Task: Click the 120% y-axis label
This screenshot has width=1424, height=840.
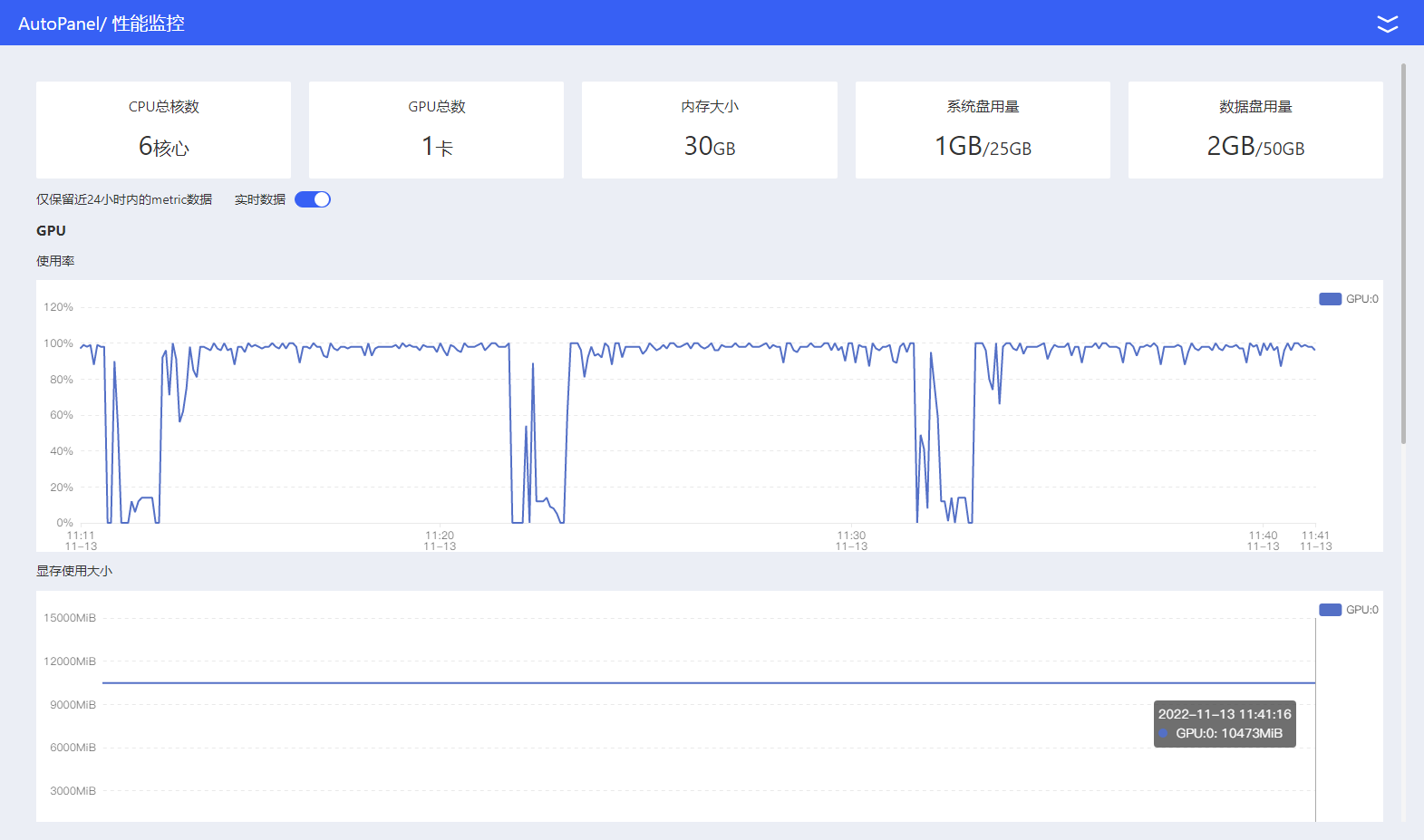Action: (x=58, y=307)
